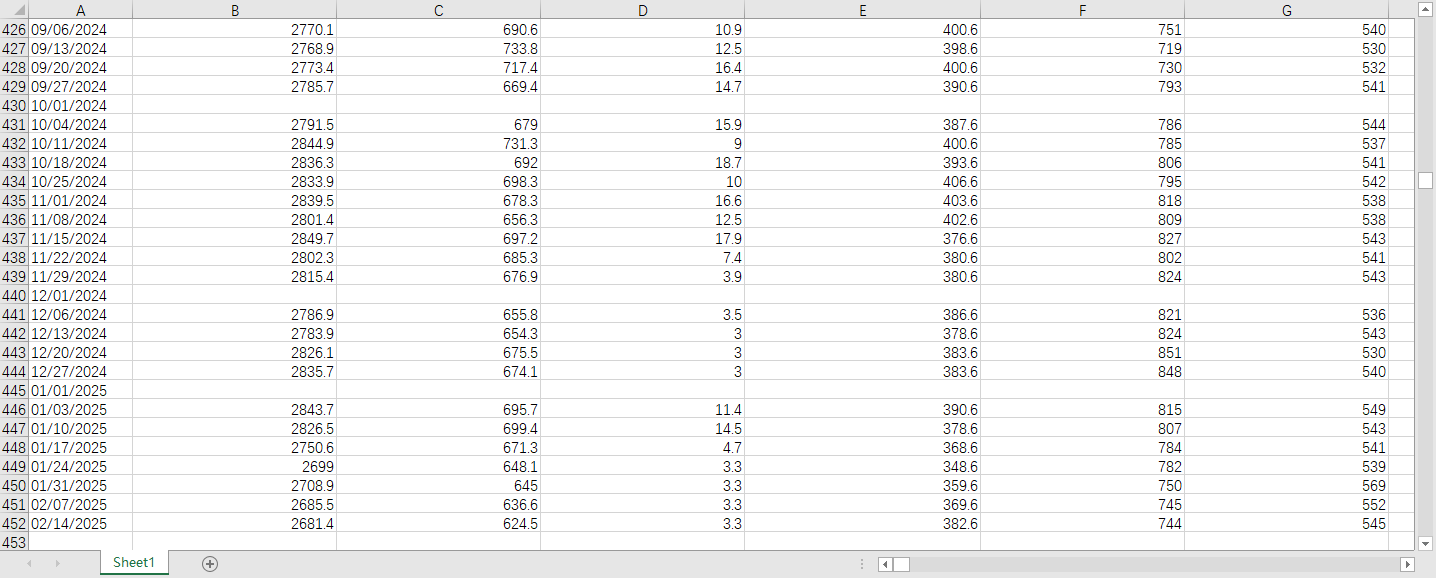1436x578 pixels.
Task: Select row 426 header
Action: (x=15, y=30)
